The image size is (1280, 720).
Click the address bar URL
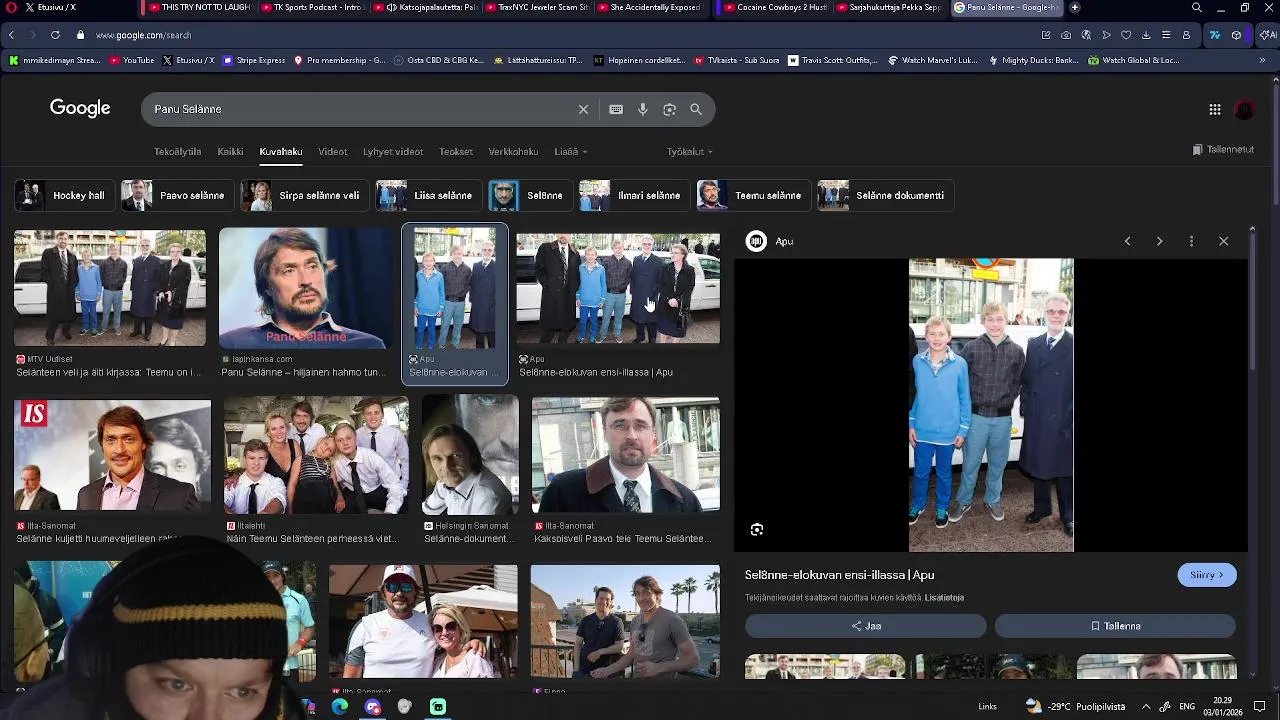(143, 35)
